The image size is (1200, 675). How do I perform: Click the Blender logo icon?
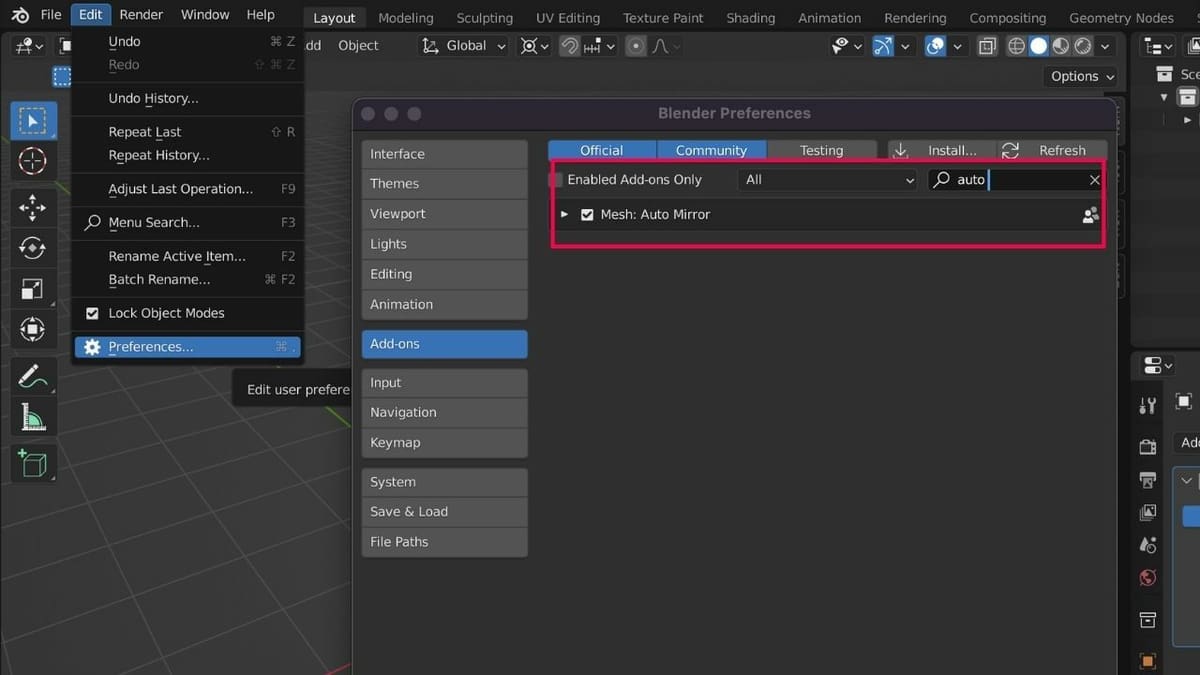click(x=20, y=15)
